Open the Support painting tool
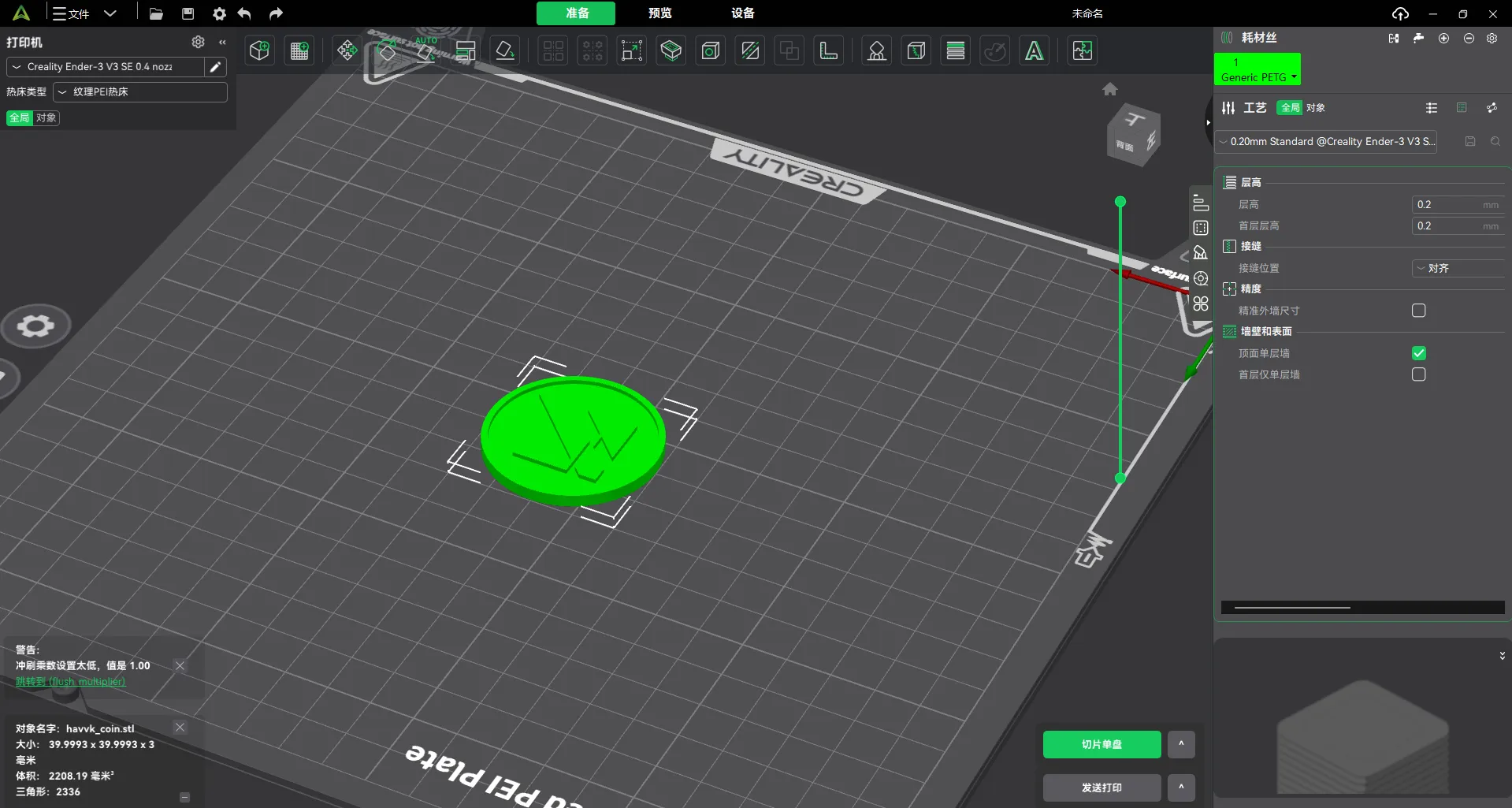1512x808 pixels. pos(877,51)
